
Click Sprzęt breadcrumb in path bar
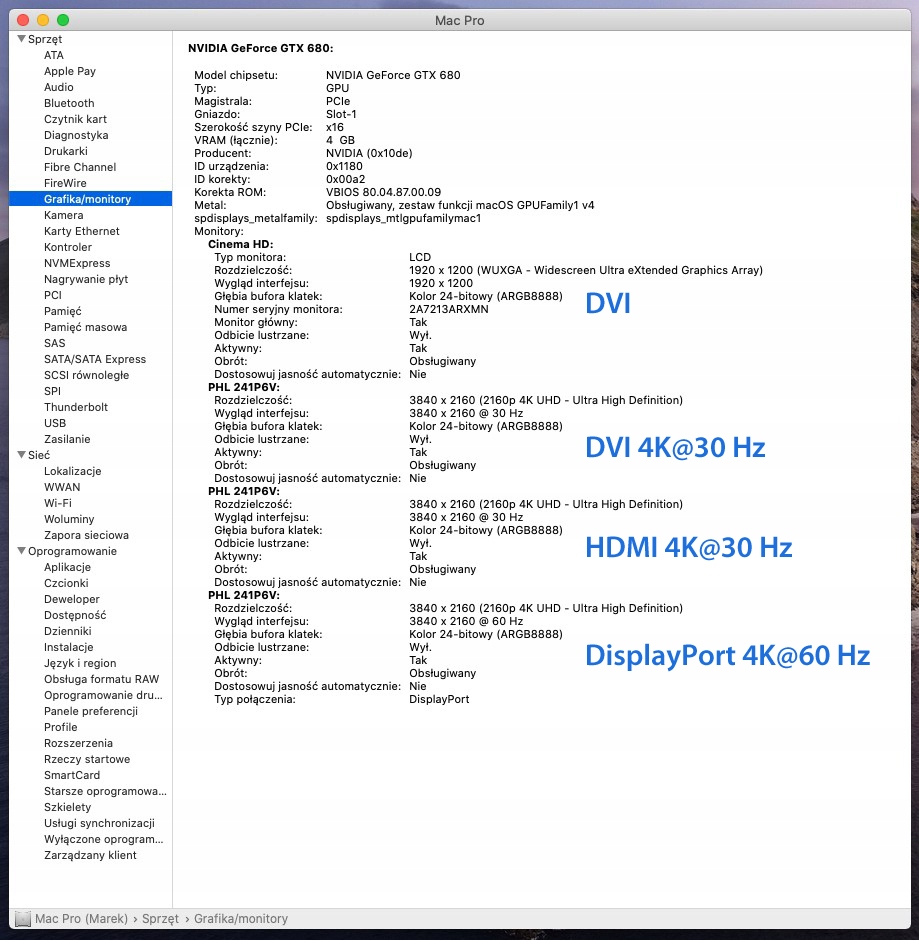click(160, 918)
